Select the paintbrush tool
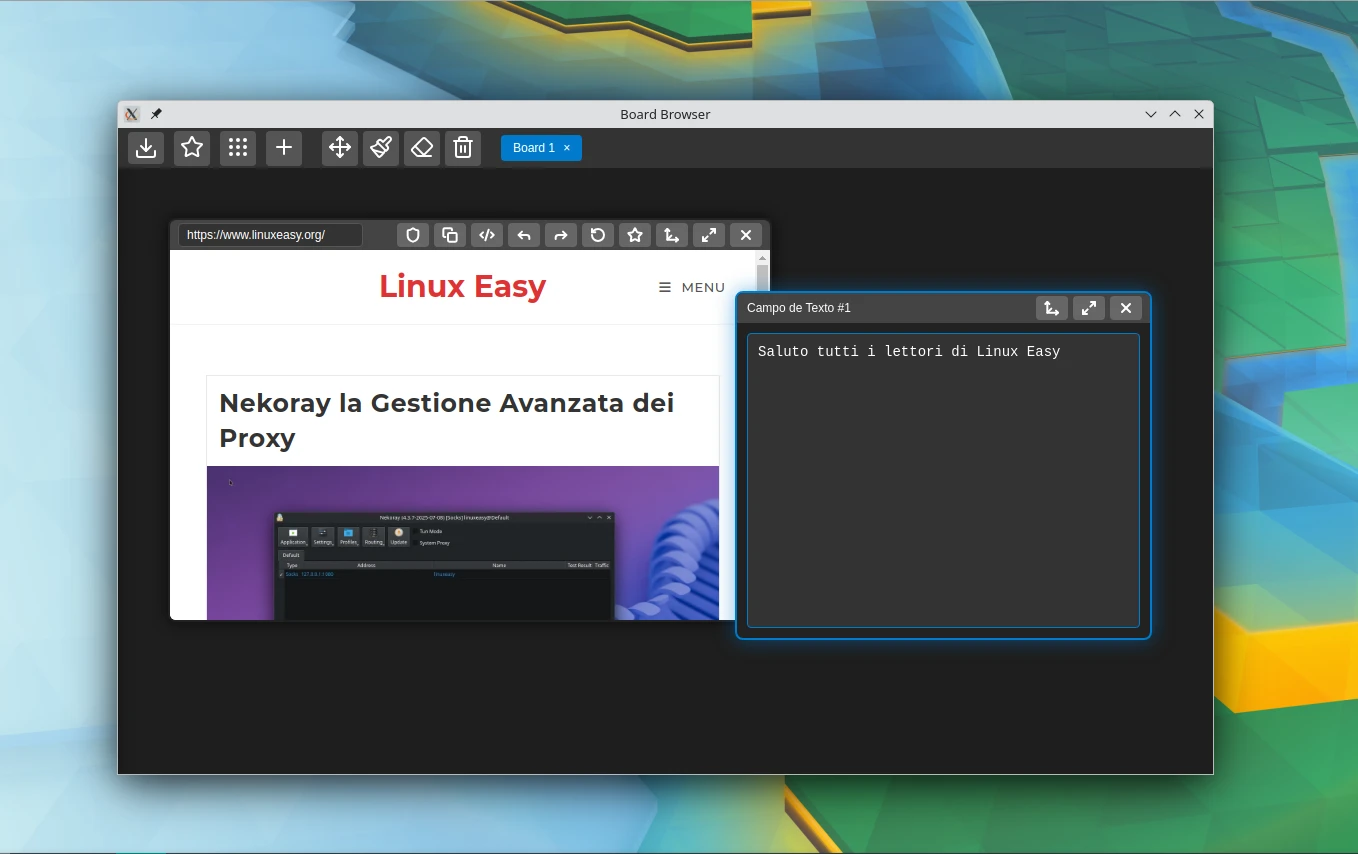This screenshot has width=1358, height=854. click(x=381, y=148)
